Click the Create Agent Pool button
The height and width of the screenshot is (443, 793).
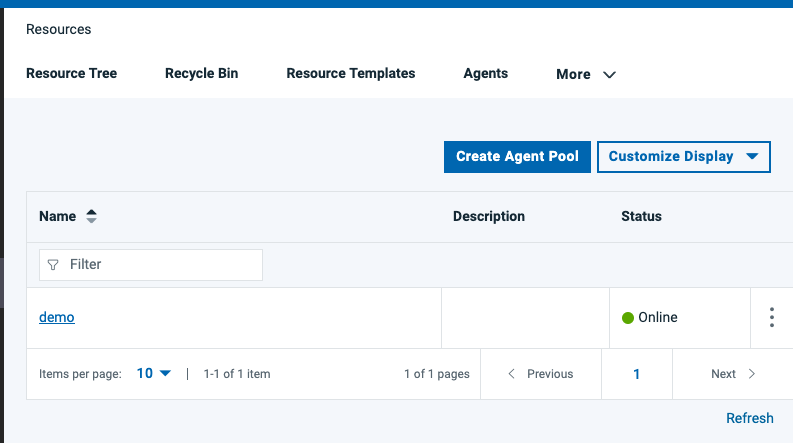[x=517, y=157]
